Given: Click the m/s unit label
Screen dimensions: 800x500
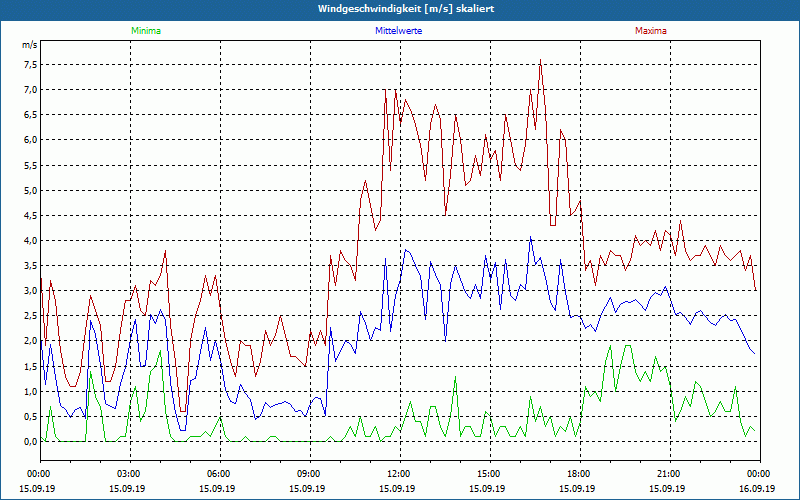Looking at the screenshot, I should click(x=30, y=45).
